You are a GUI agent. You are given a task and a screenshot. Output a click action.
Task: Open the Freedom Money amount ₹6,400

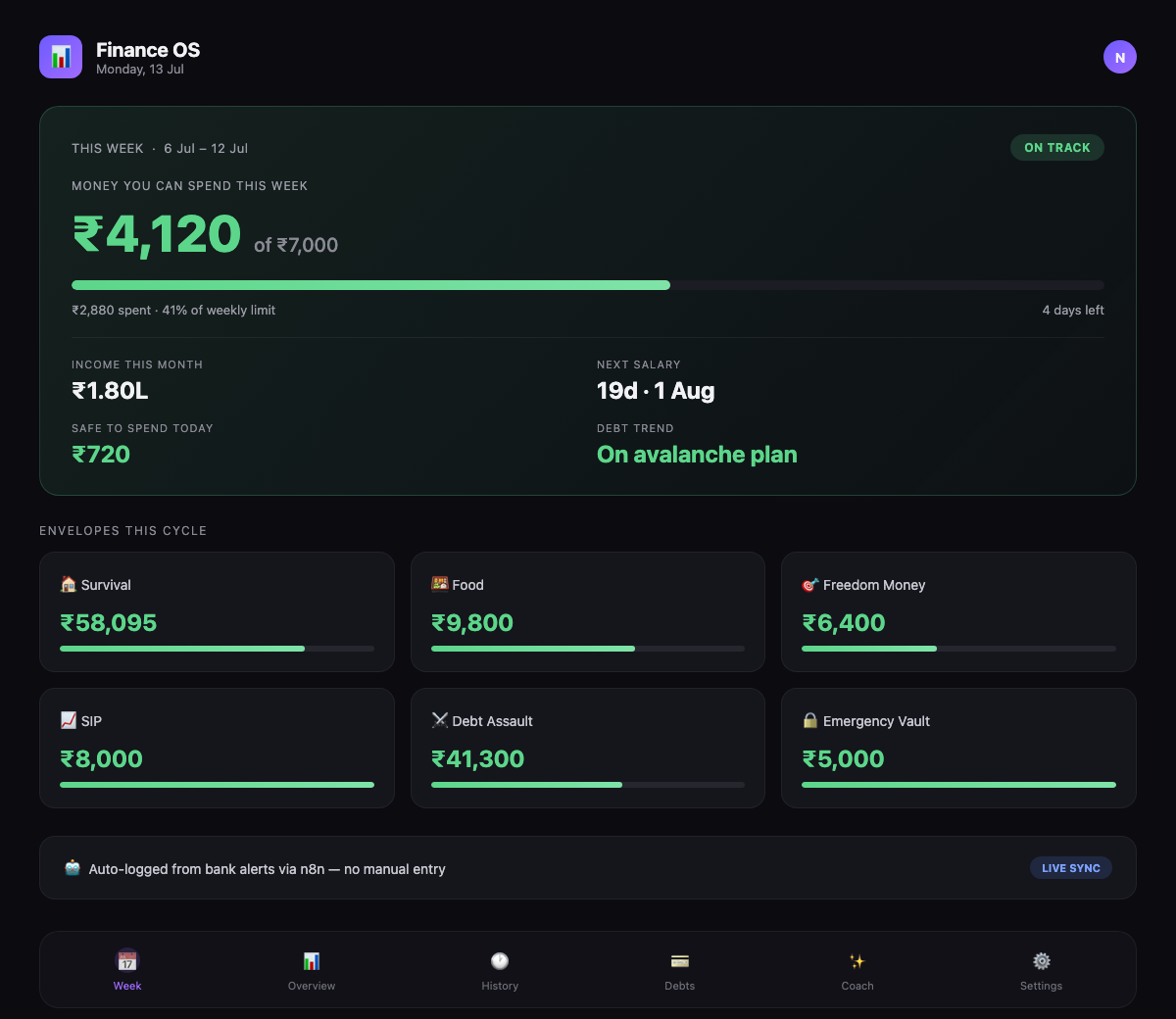click(x=844, y=623)
